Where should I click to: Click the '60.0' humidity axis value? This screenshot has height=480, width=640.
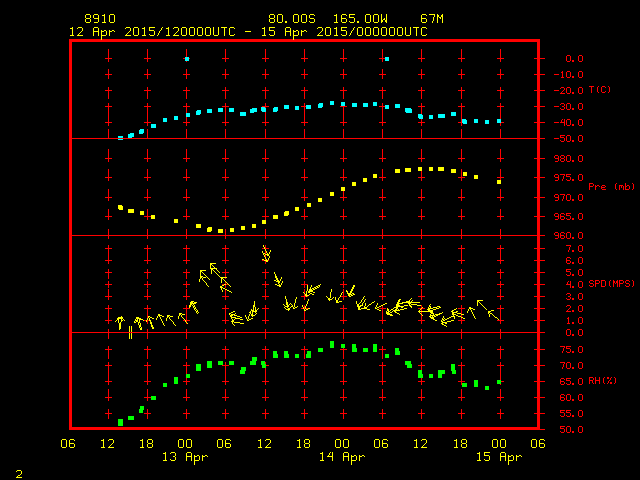tap(571, 397)
